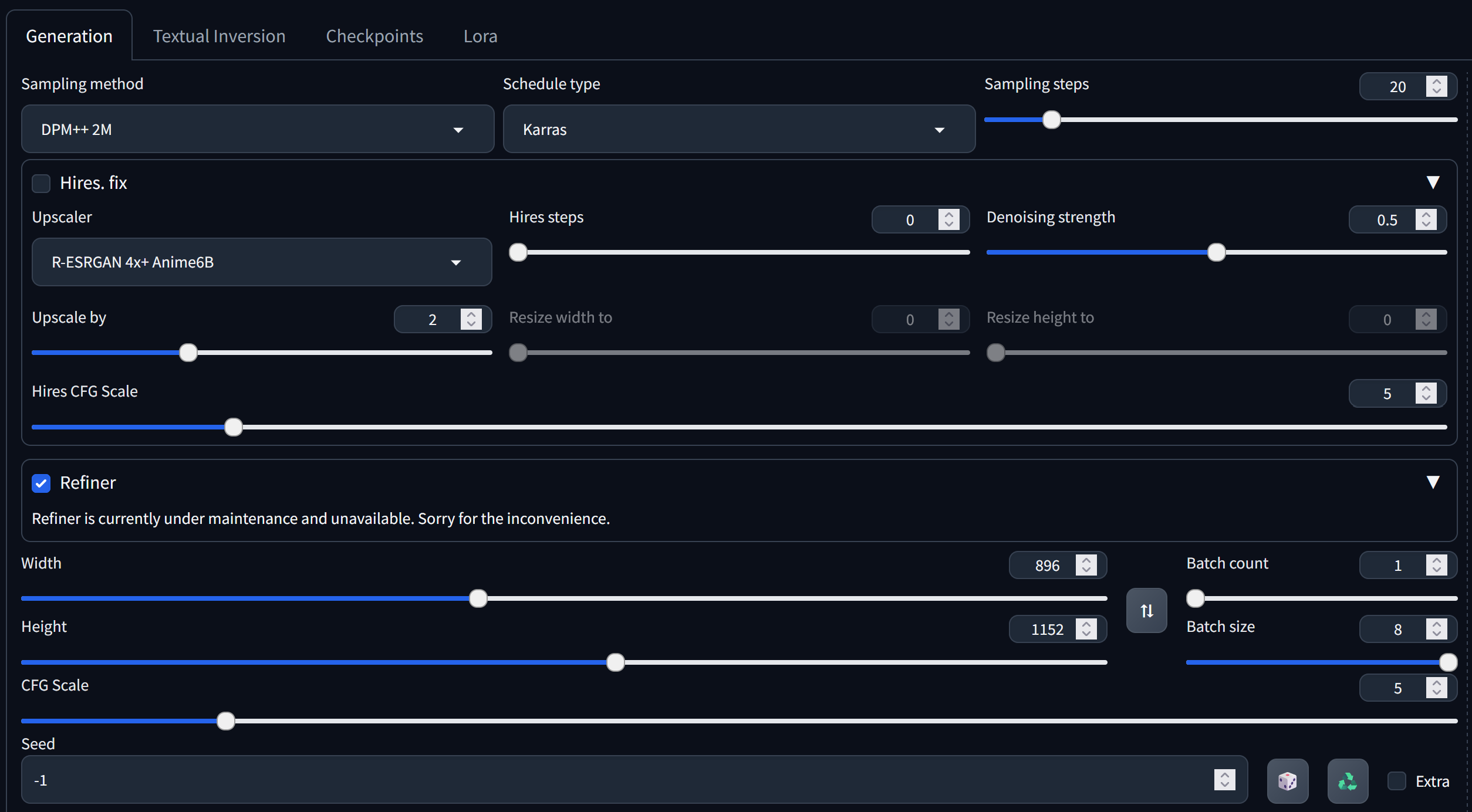Image resolution: width=1472 pixels, height=812 pixels.
Task: Open the Lora tab
Action: click(480, 36)
